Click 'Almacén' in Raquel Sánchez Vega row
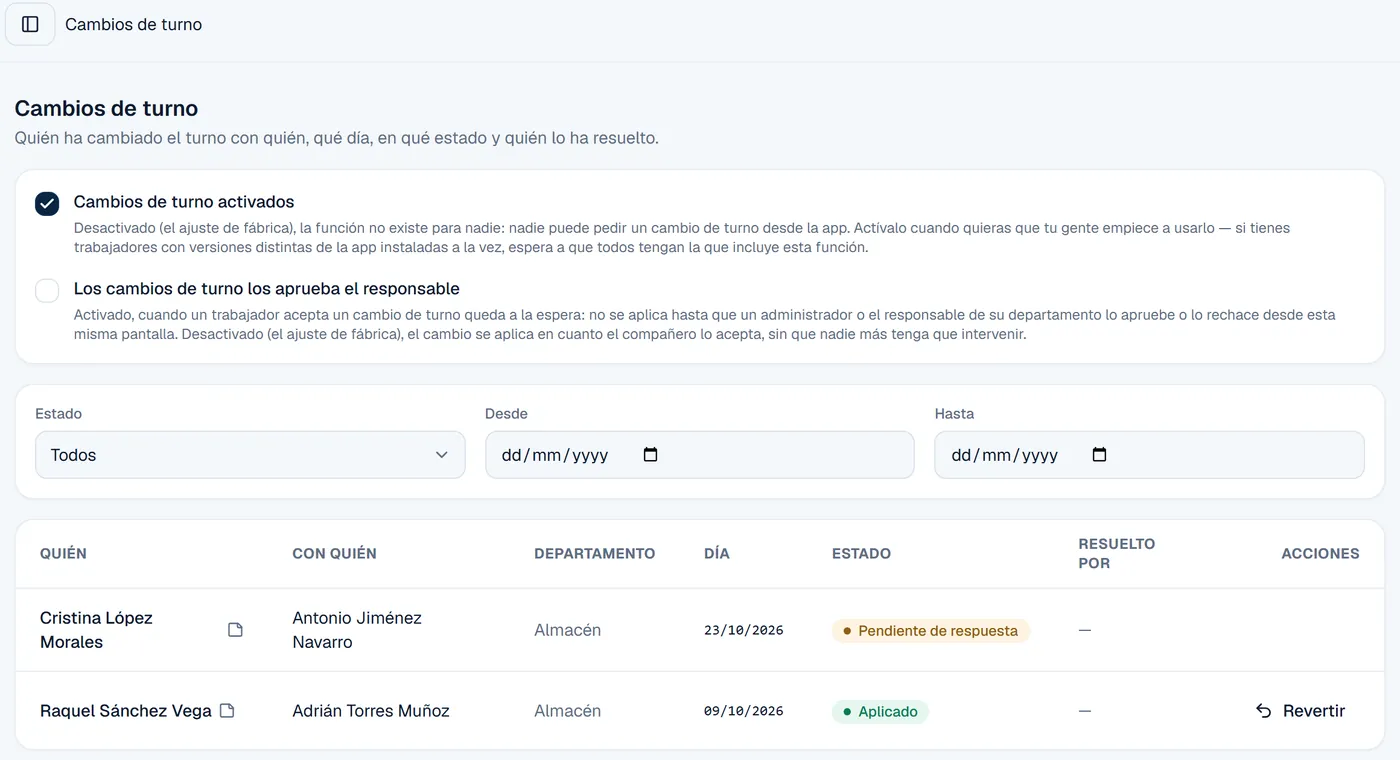The image size is (1400, 760). click(568, 711)
